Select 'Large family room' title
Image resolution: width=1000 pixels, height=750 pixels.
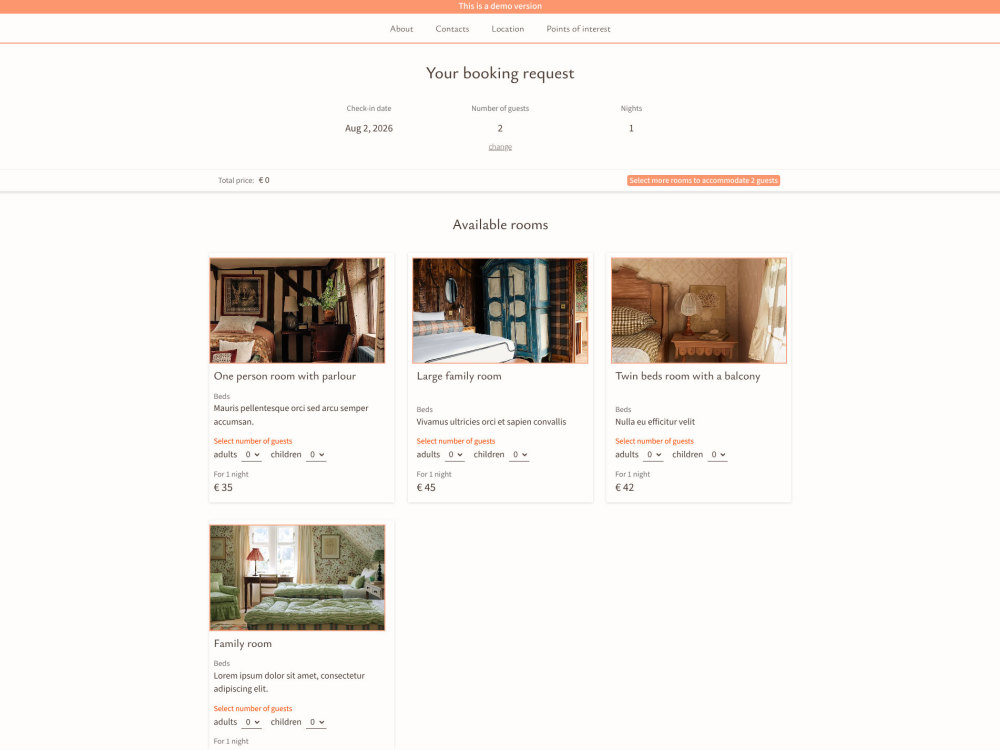coord(459,376)
